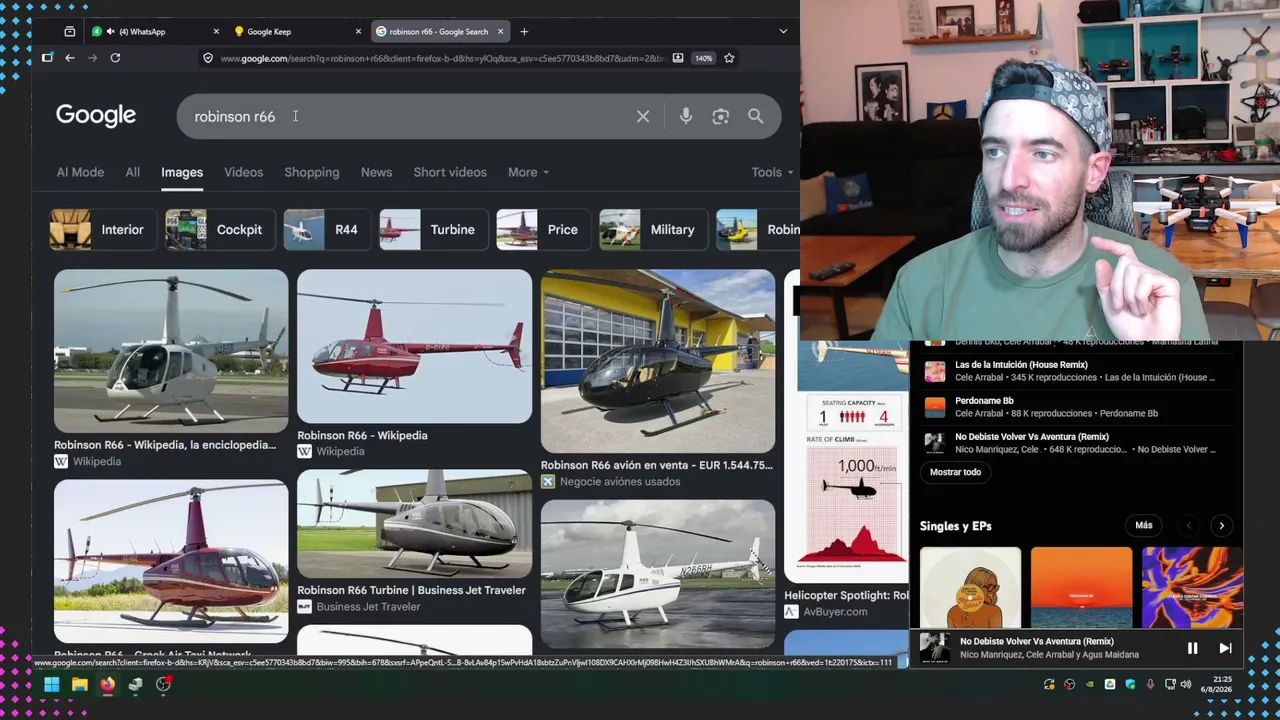Skip to the next track

click(x=1225, y=648)
